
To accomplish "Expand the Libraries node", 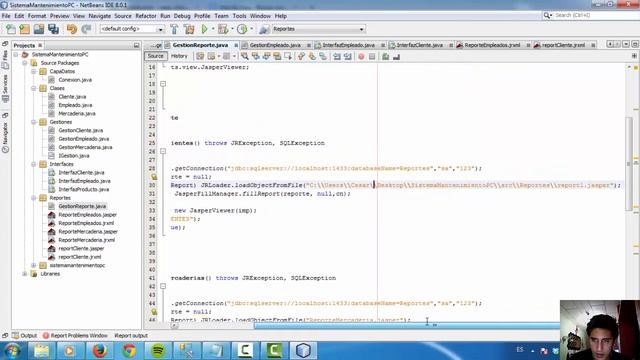I will (x=25, y=274).
